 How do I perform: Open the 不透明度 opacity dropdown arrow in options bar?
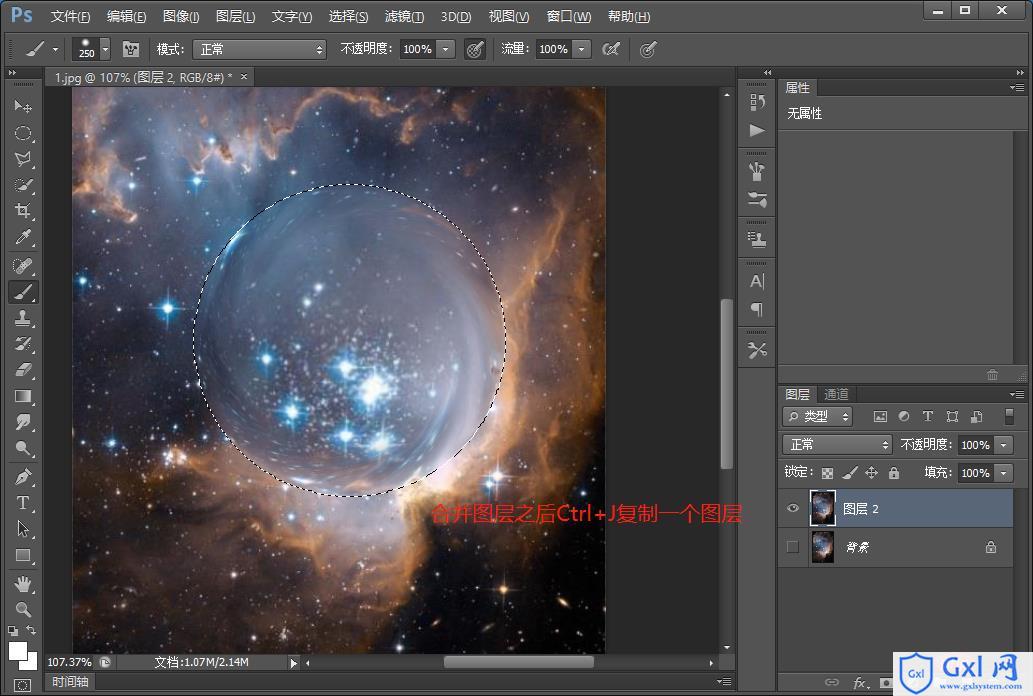[446, 49]
